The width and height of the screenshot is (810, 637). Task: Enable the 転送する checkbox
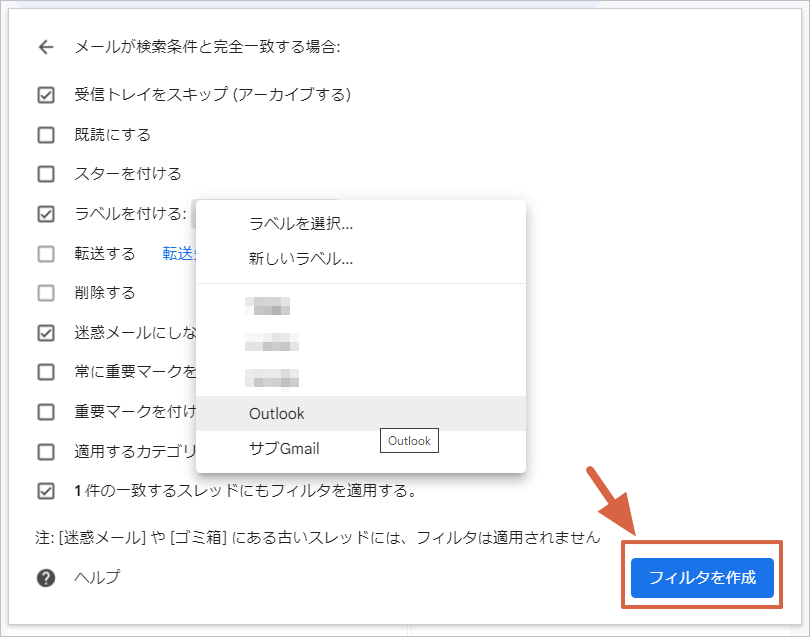click(x=45, y=253)
